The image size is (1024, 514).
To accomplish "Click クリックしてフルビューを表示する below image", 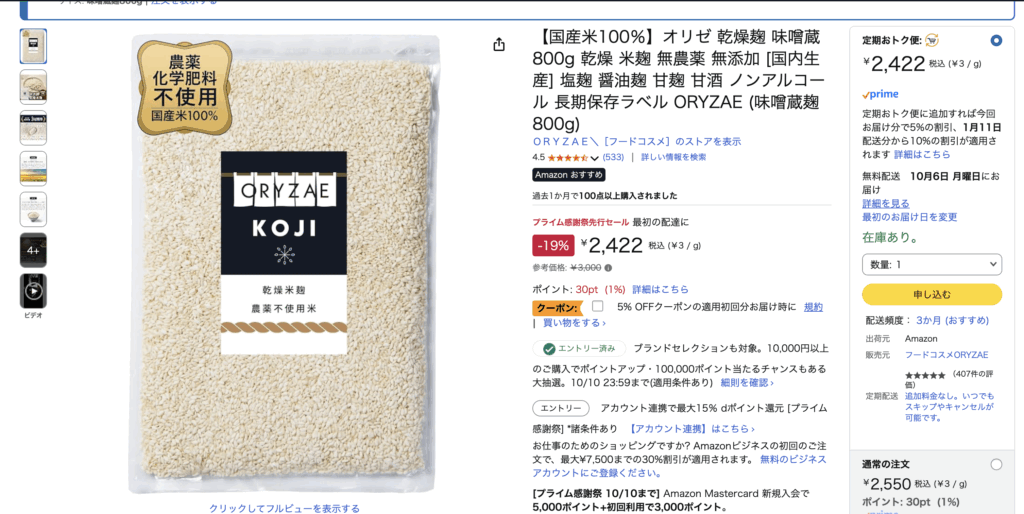I will click(x=284, y=508).
